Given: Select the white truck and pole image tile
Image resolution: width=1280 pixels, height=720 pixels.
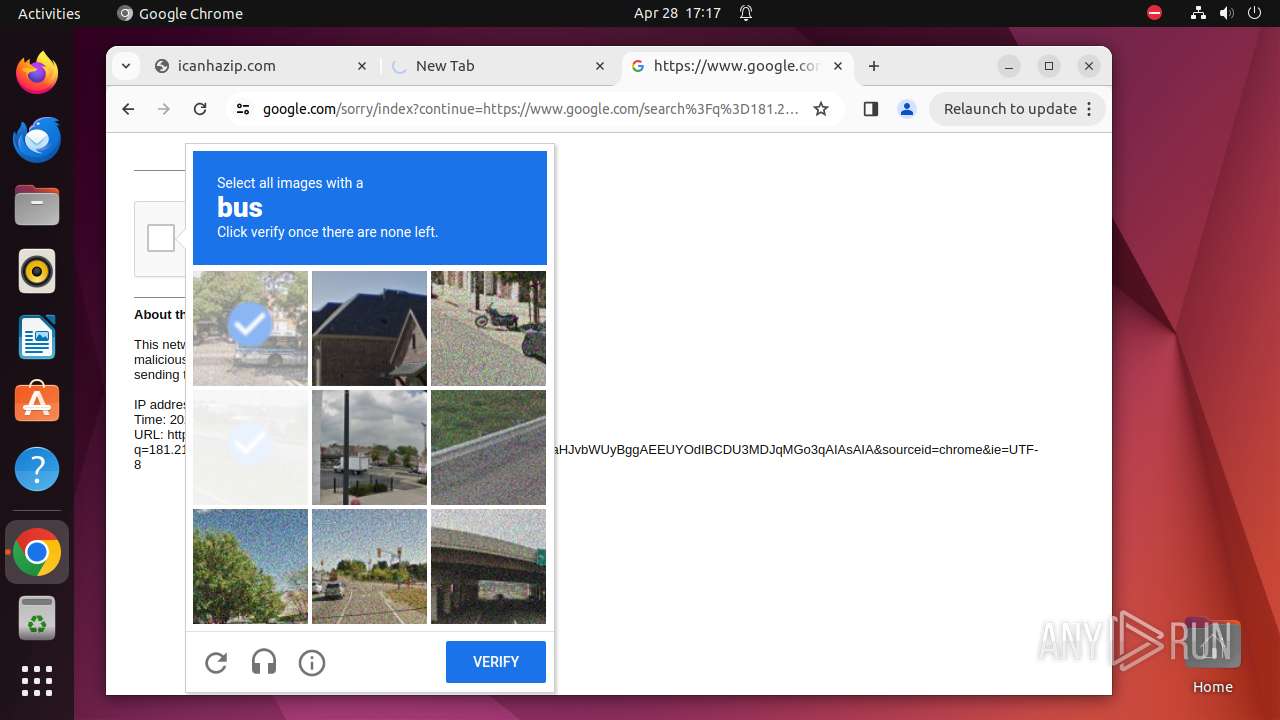Looking at the screenshot, I should (369, 447).
